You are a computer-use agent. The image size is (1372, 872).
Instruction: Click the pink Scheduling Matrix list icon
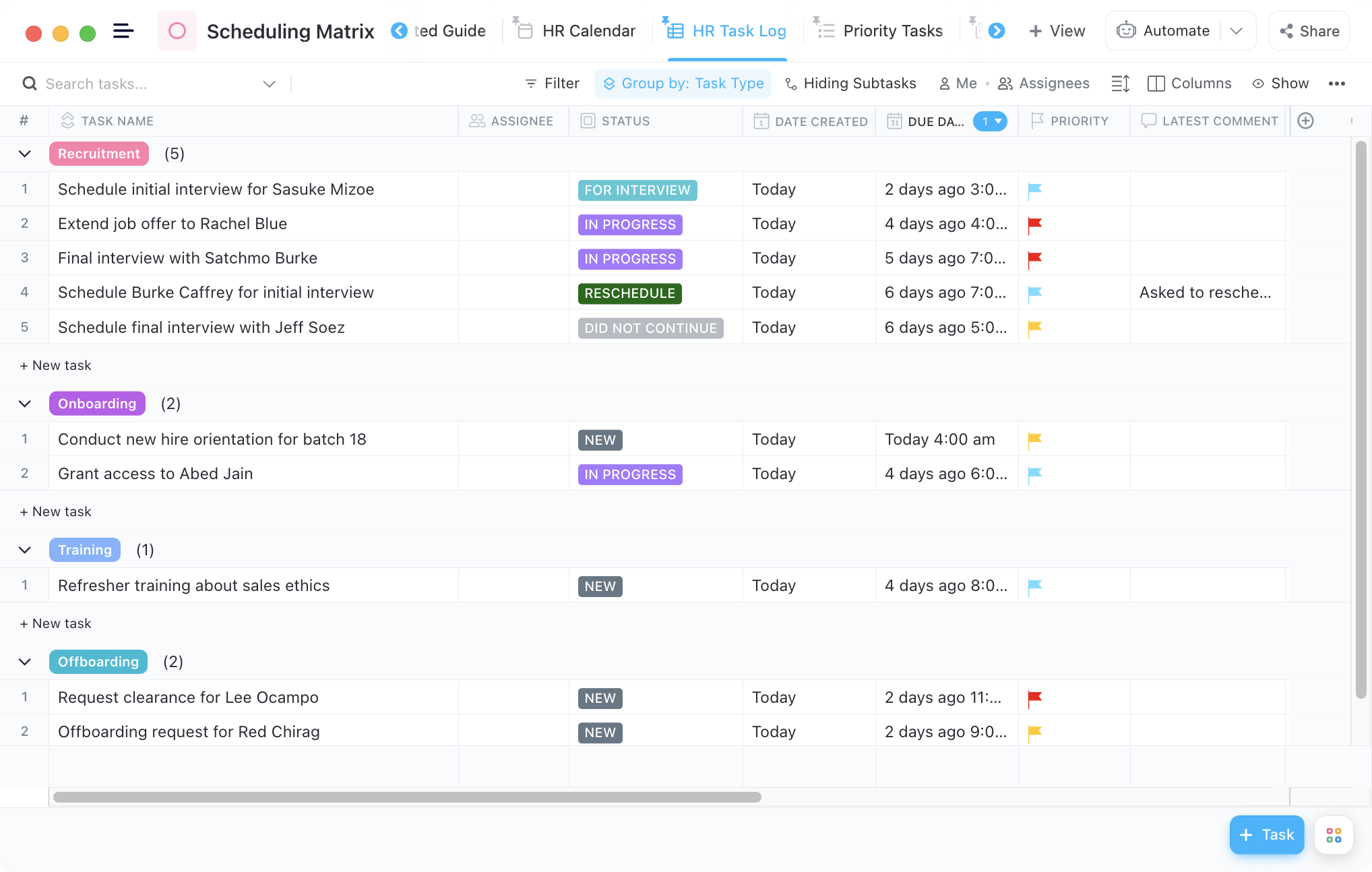[x=177, y=31]
